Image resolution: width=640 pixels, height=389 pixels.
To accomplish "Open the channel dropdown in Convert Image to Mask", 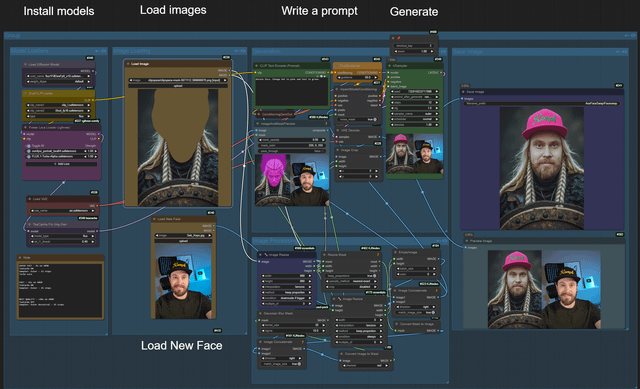I will tap(366, 365).
